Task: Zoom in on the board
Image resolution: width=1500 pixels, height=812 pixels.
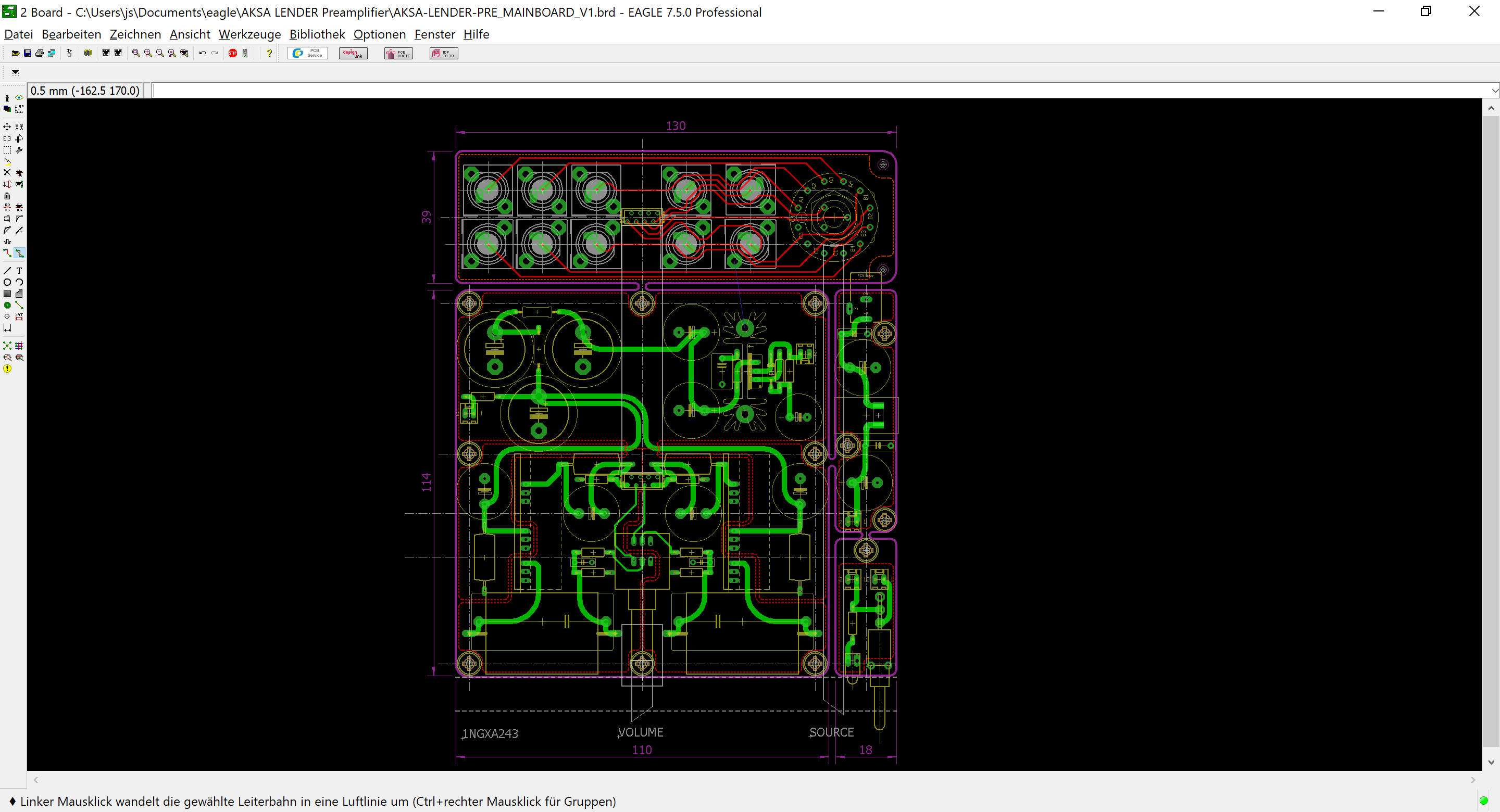Action: pyautogui.click(x=148, y=53)
